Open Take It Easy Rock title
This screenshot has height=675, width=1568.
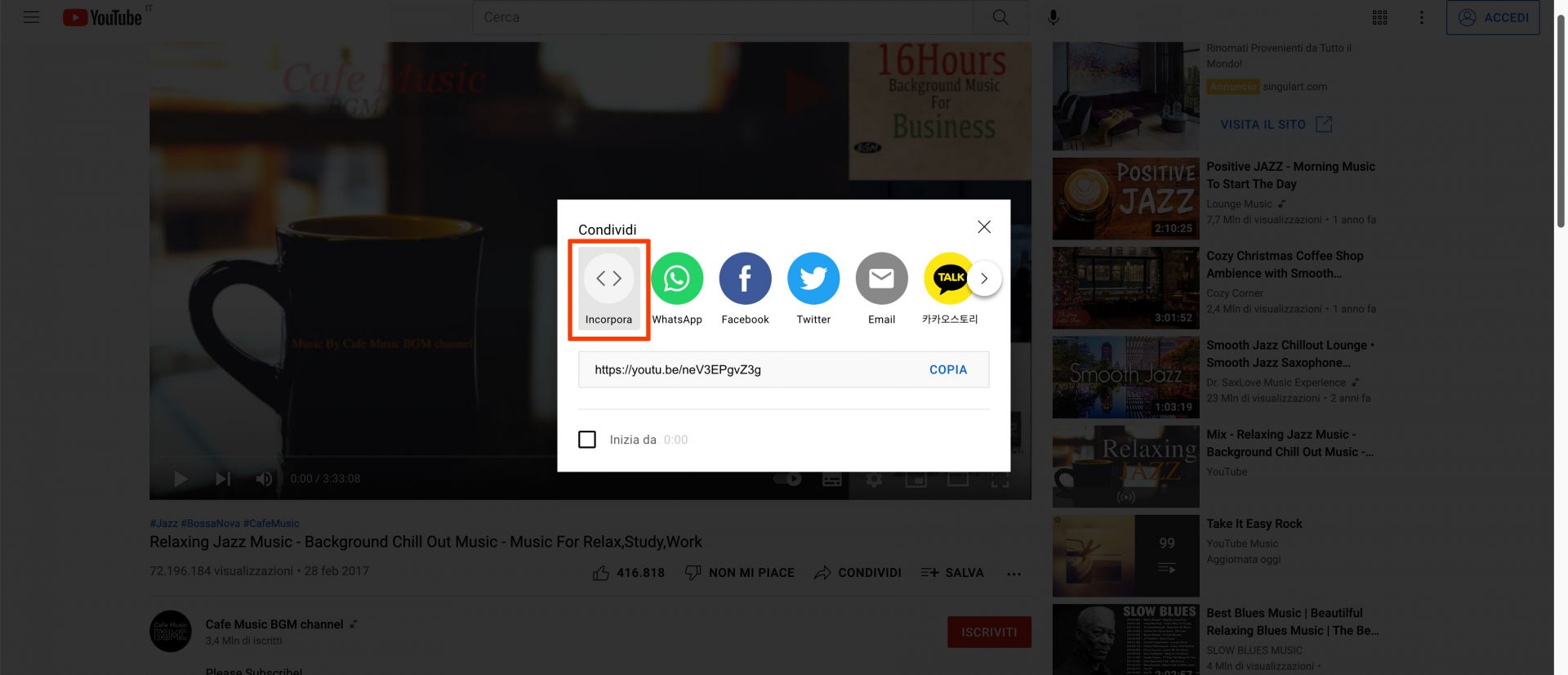[1254, 524]
